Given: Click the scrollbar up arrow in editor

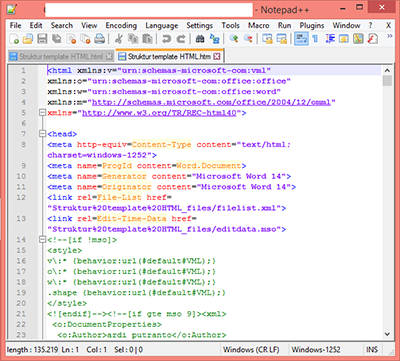Looking at the screenshot, I should coord(387,70).
